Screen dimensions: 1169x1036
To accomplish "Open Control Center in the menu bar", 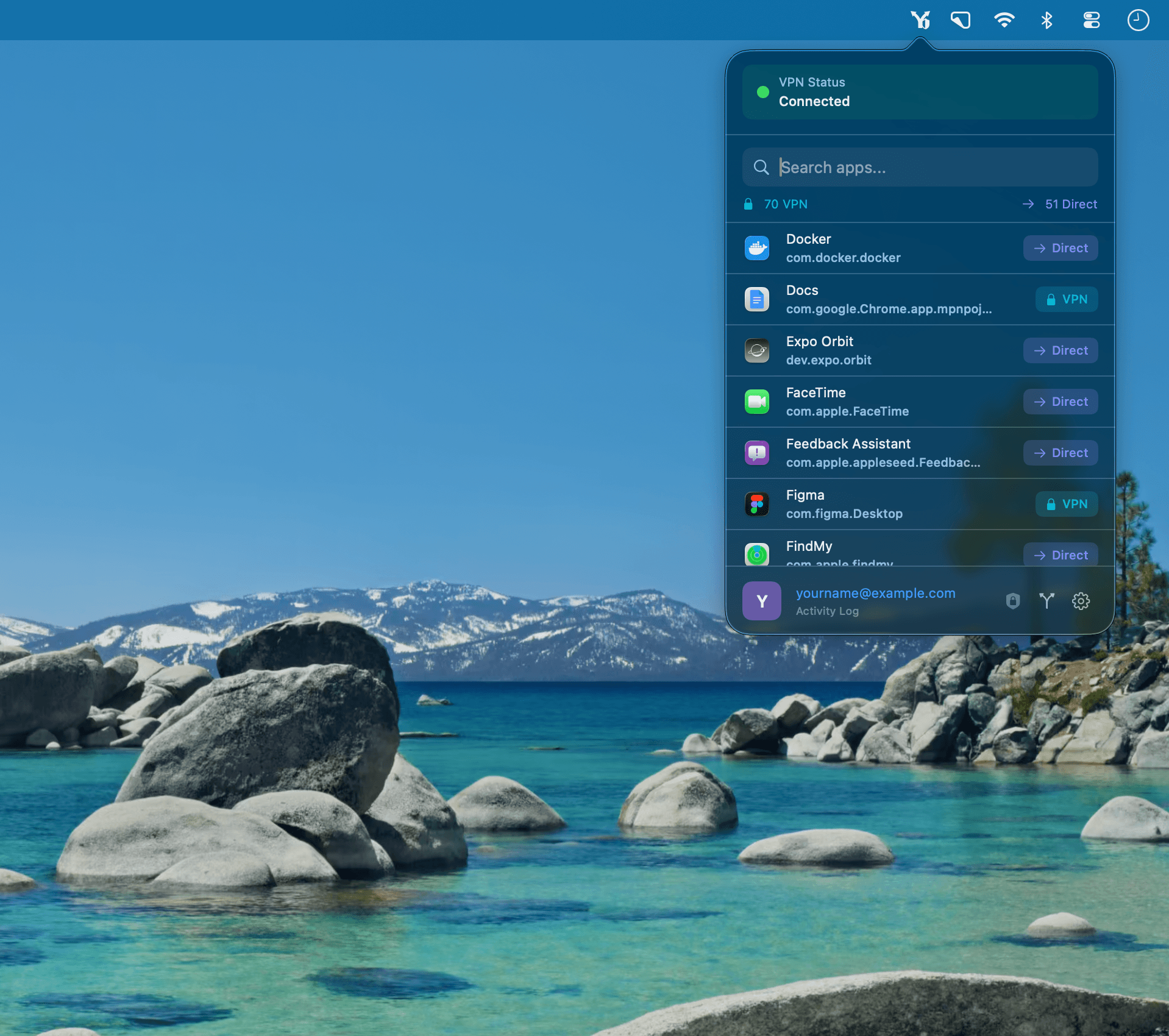I will pyautogui.click(x=1091, y=20).
